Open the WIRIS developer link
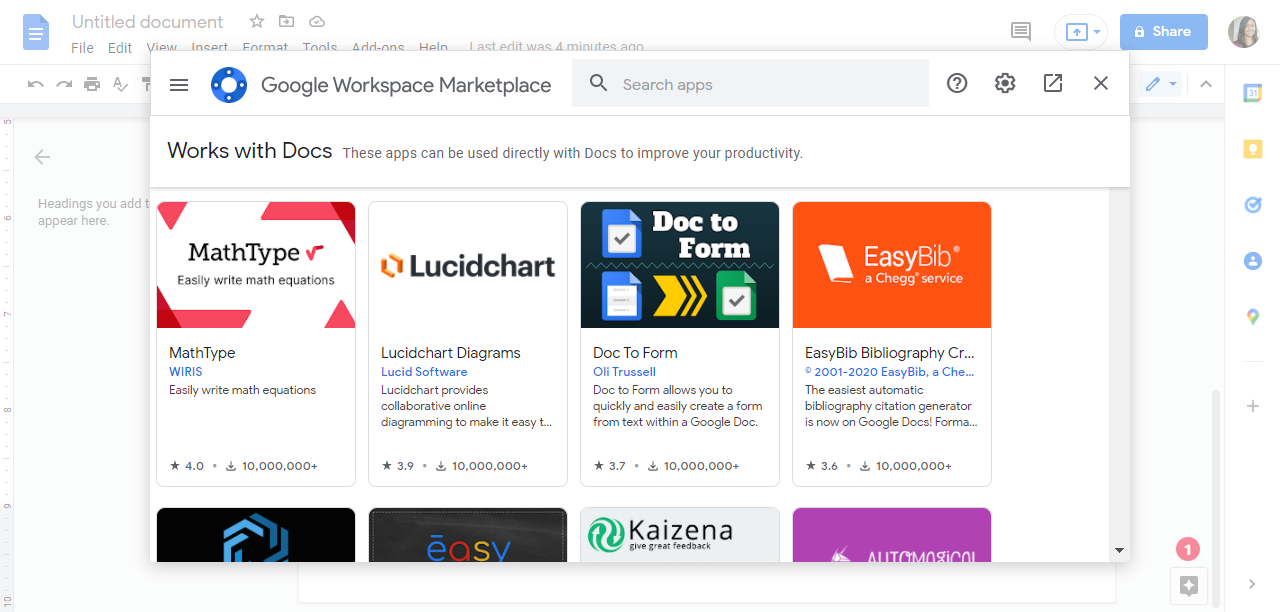This screenshot has height=612, width=1280. (186, 372)
